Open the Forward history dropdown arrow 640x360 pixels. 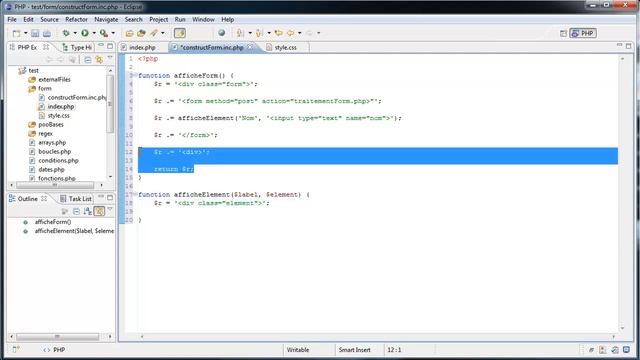[319, 33]
